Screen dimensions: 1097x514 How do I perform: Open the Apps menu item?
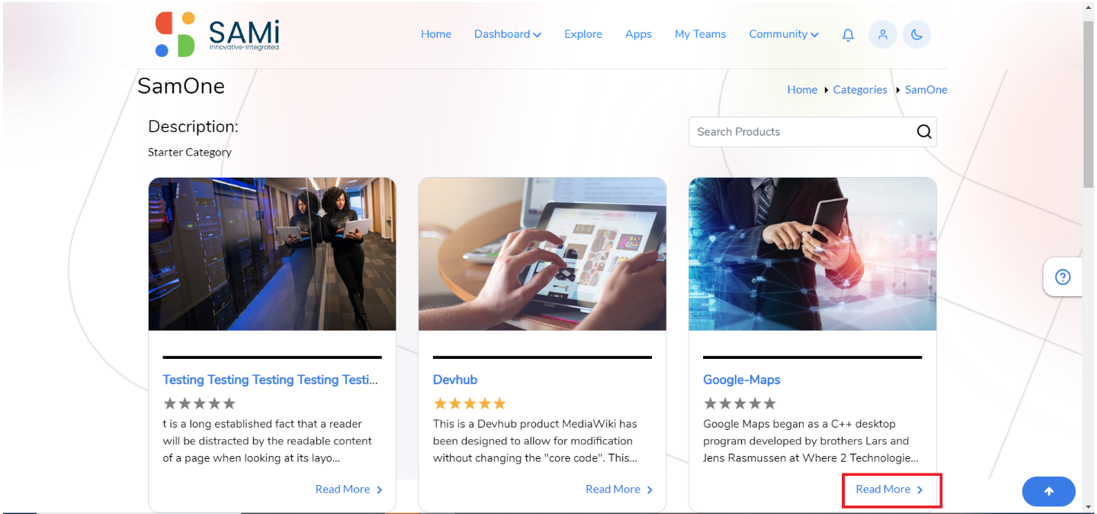coord(638,34)
